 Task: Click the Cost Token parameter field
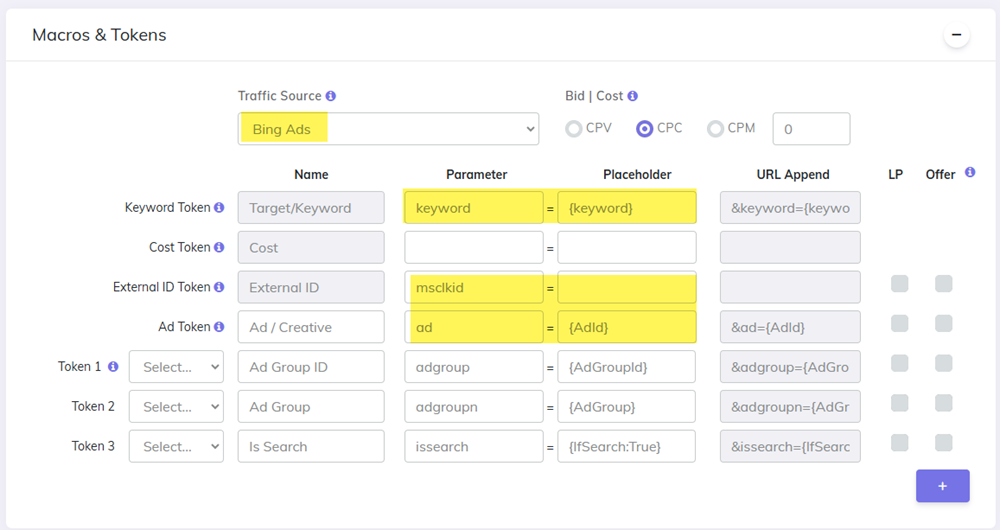474,247
